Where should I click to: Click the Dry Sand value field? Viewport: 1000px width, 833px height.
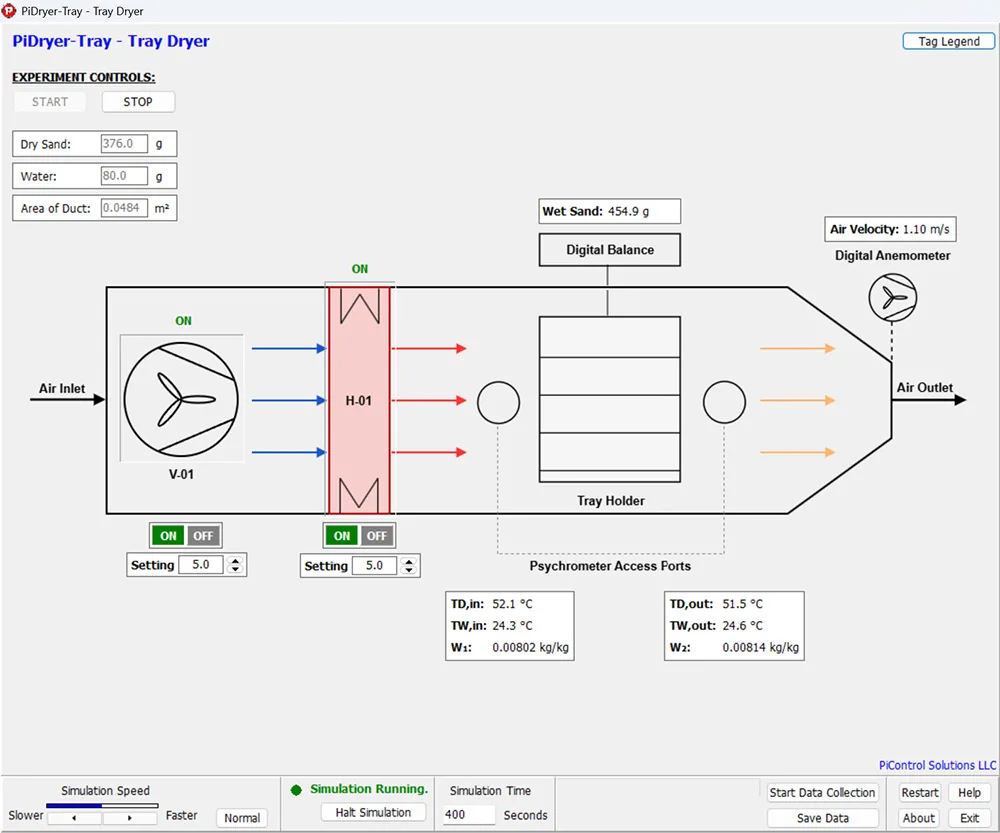click(x=124, y=144)
